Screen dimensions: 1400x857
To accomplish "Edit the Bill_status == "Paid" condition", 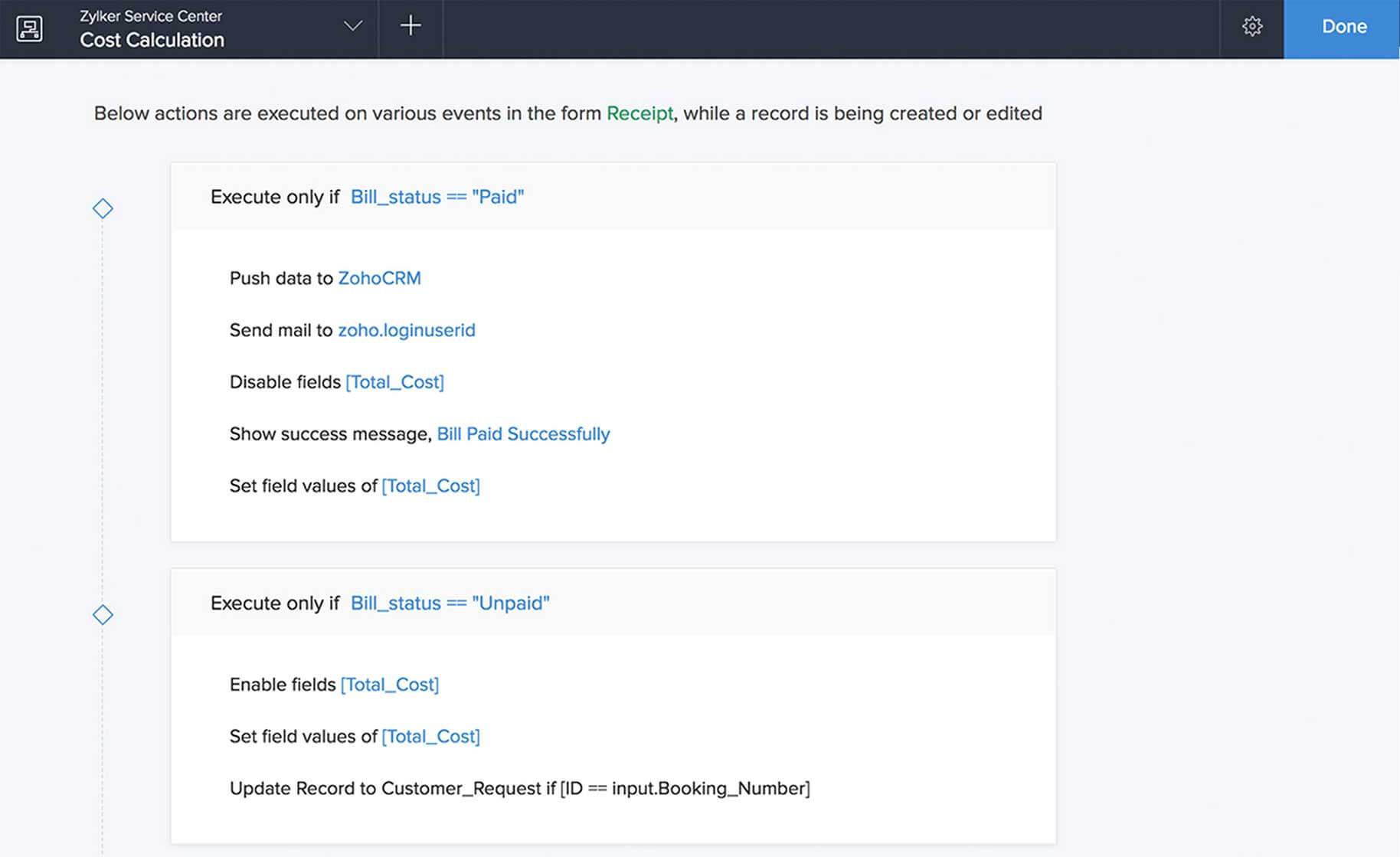I will point(437,197).
